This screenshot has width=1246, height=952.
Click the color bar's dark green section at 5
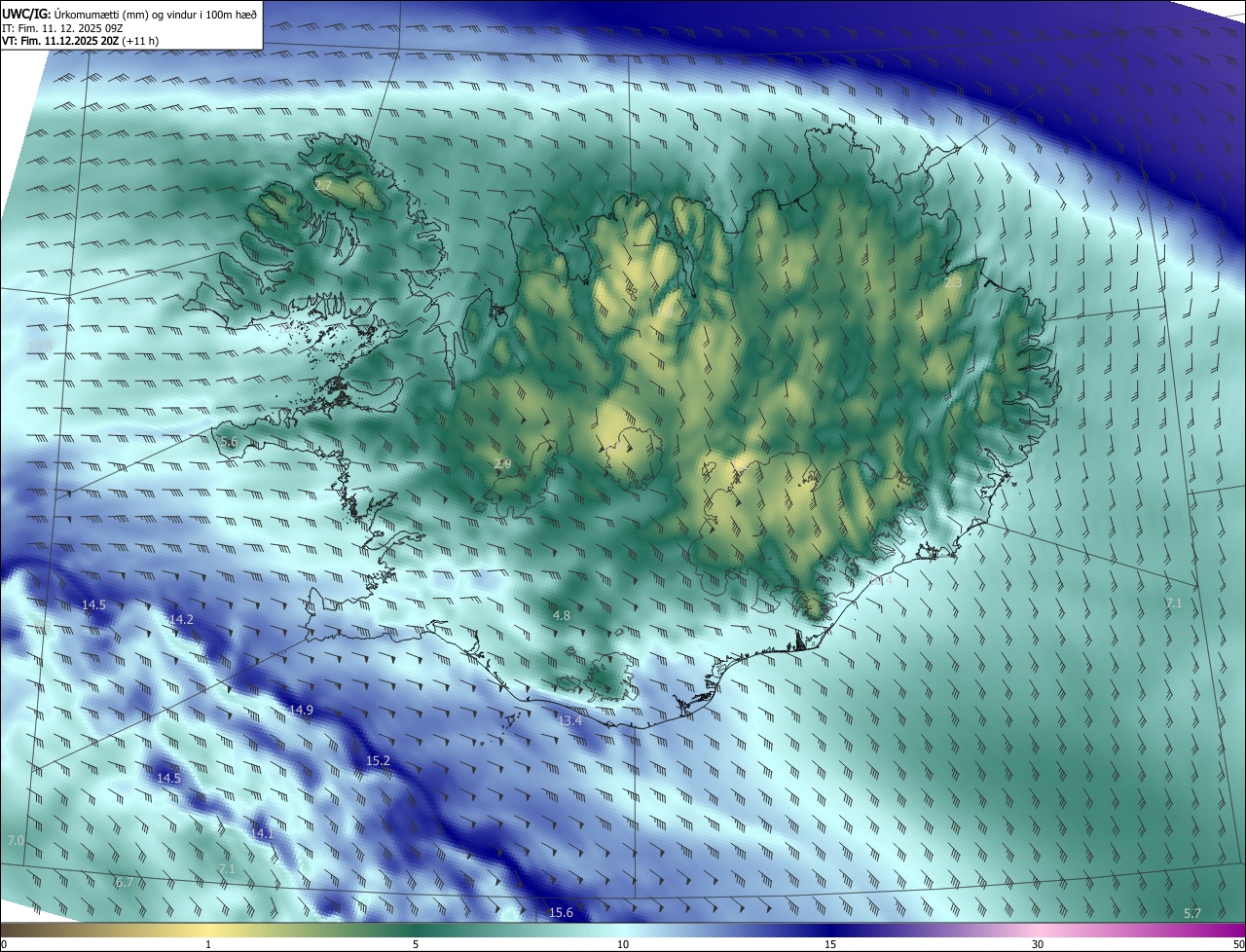[x=416, y=931]
